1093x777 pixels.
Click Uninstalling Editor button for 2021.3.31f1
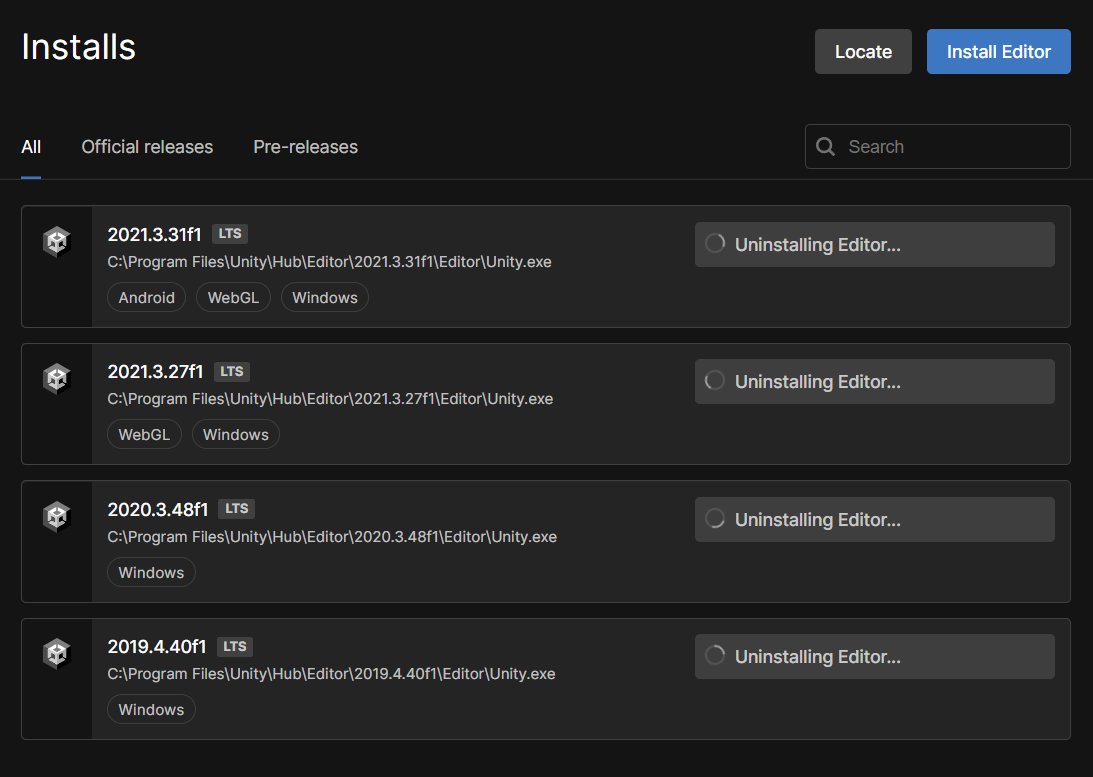pyautogui.click(x=874, y=245)
